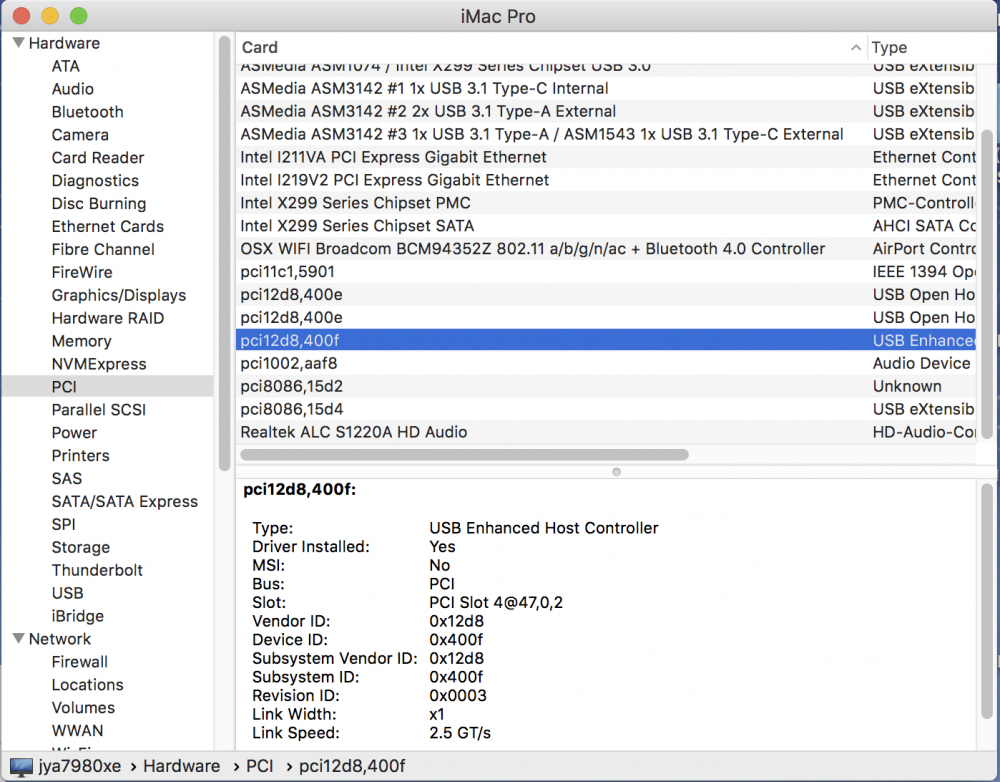
Task: Open SATA/SATA Express category
Action: click(125, 501)
